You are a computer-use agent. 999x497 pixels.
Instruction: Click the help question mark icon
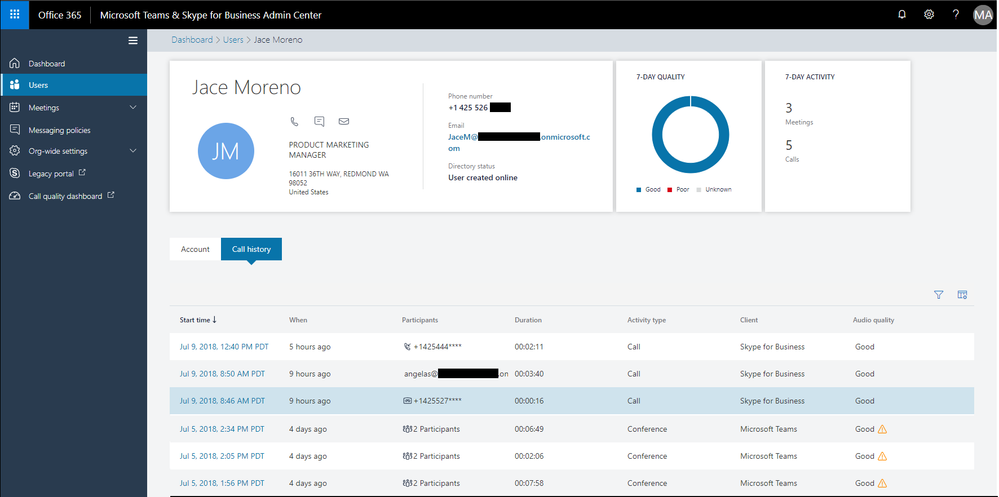click(x=956, y=15)
